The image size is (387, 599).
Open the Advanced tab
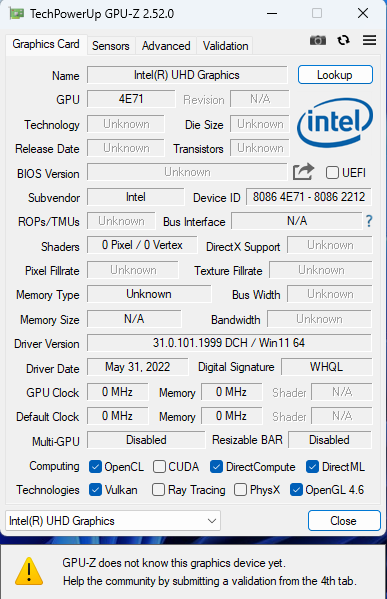coord(166,46)
